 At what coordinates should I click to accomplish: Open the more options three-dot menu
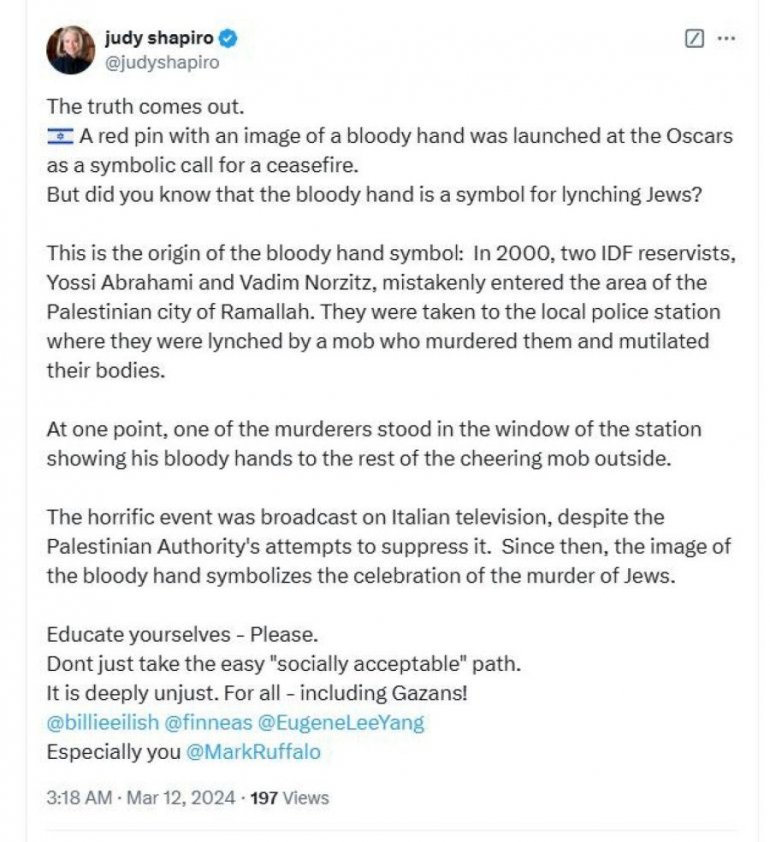tap(727, 39)
